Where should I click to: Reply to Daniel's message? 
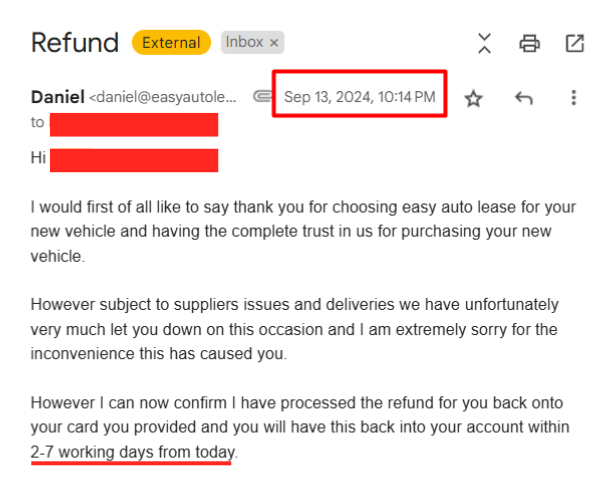pos(523,98)
